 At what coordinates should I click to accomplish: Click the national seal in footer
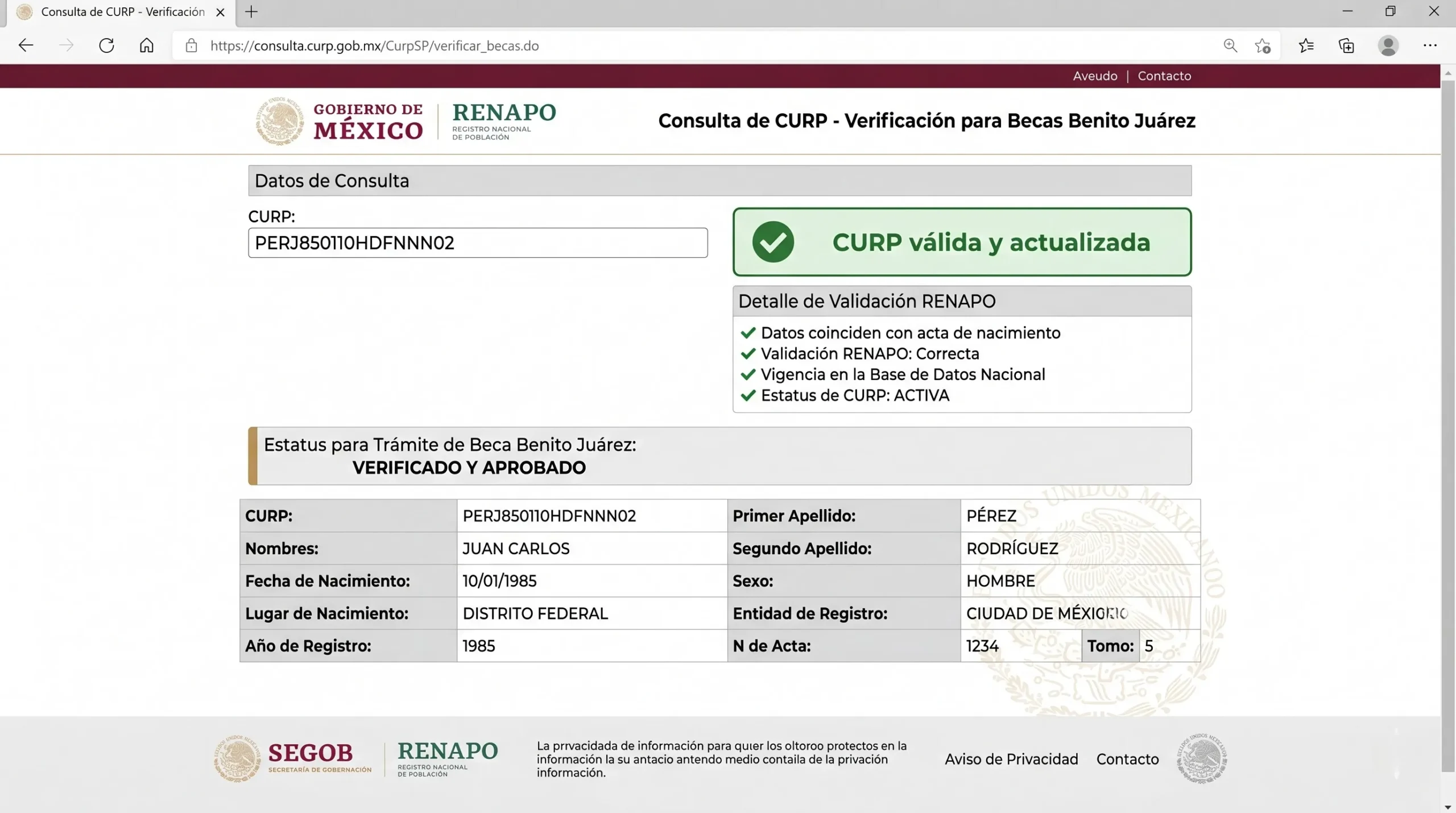[x=1202, y=758]
